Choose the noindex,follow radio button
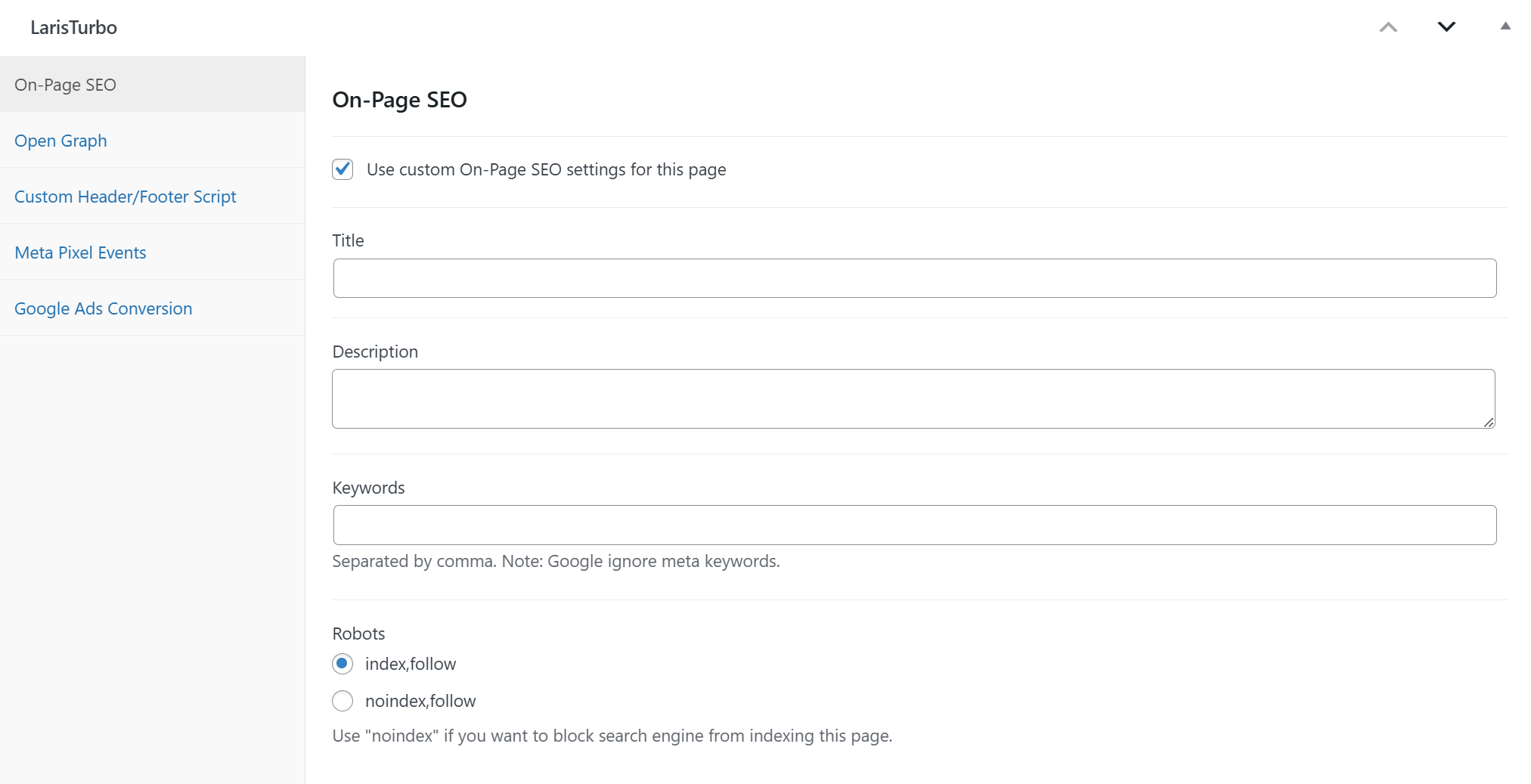Viewport: 1531px width, 784px height. tap(342, 701)
